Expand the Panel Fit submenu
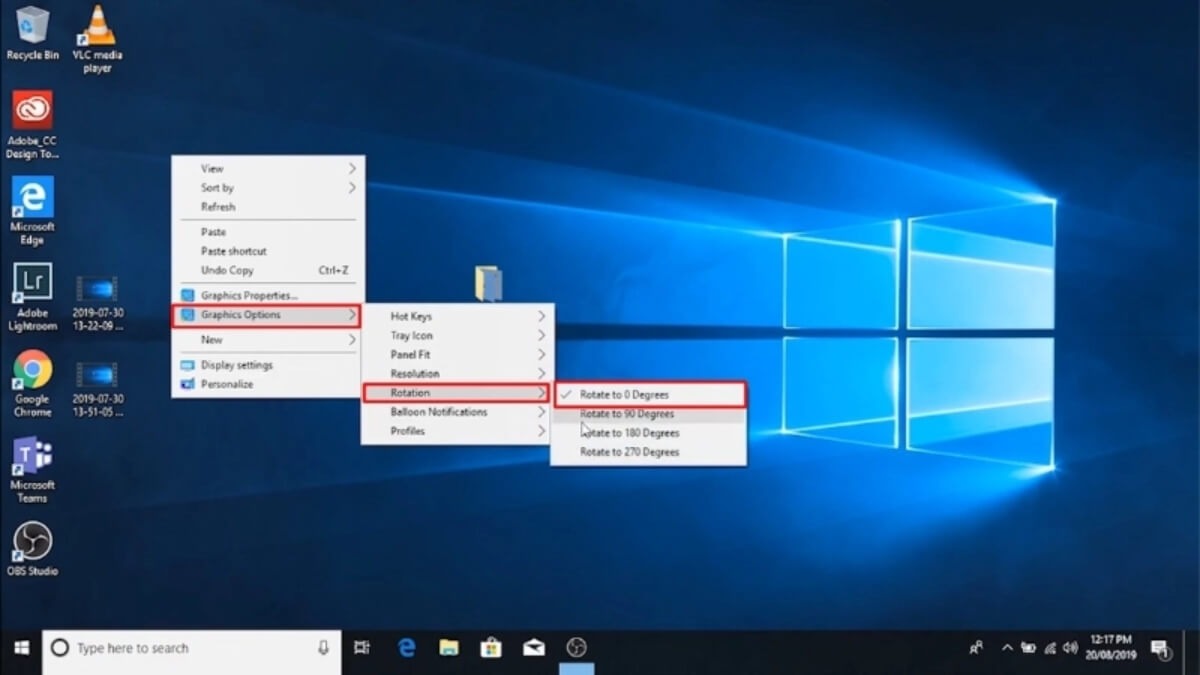 click(x=457, y=355)
